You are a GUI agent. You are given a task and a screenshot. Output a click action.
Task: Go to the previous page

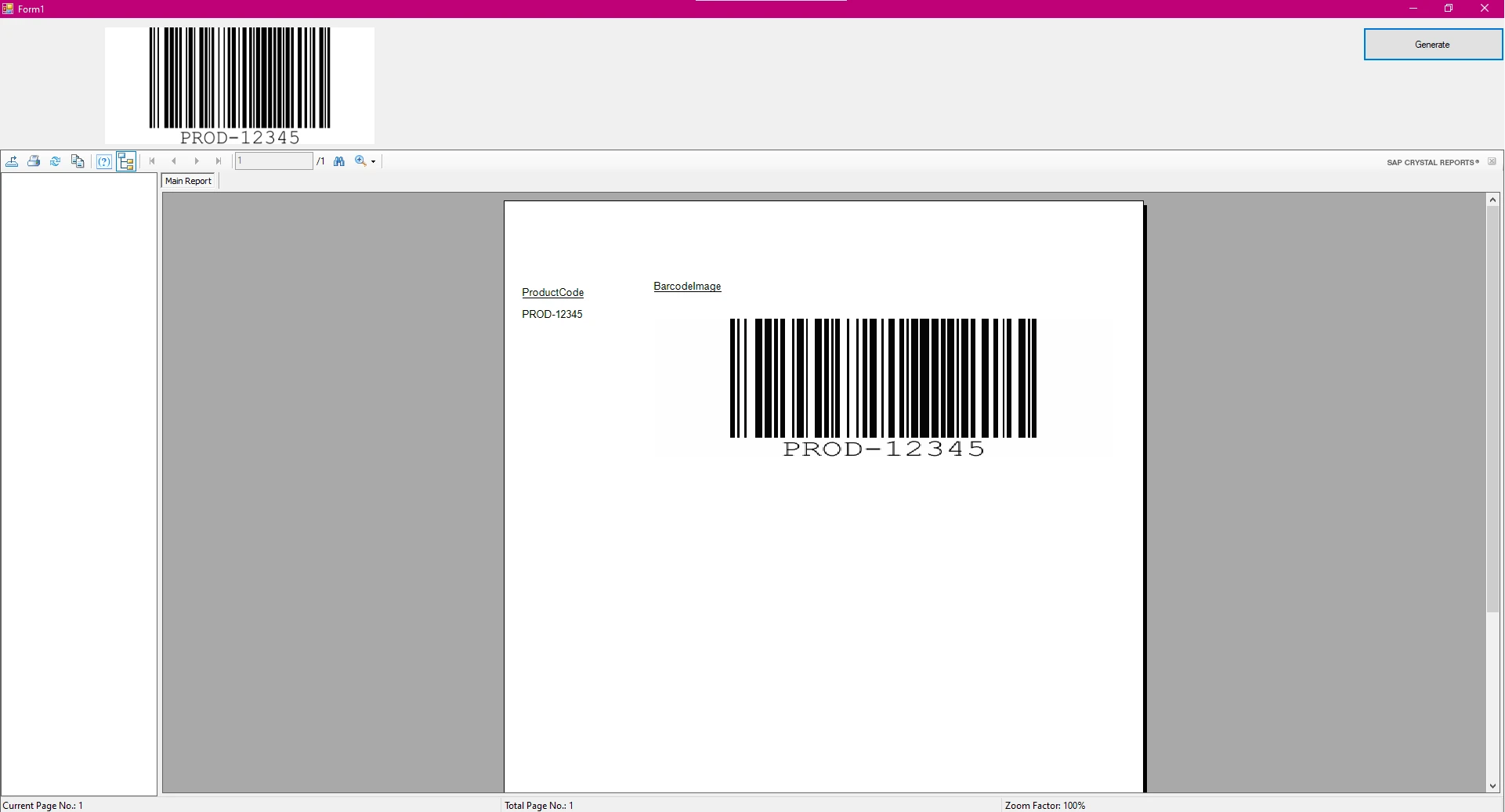tap(174, 161)
